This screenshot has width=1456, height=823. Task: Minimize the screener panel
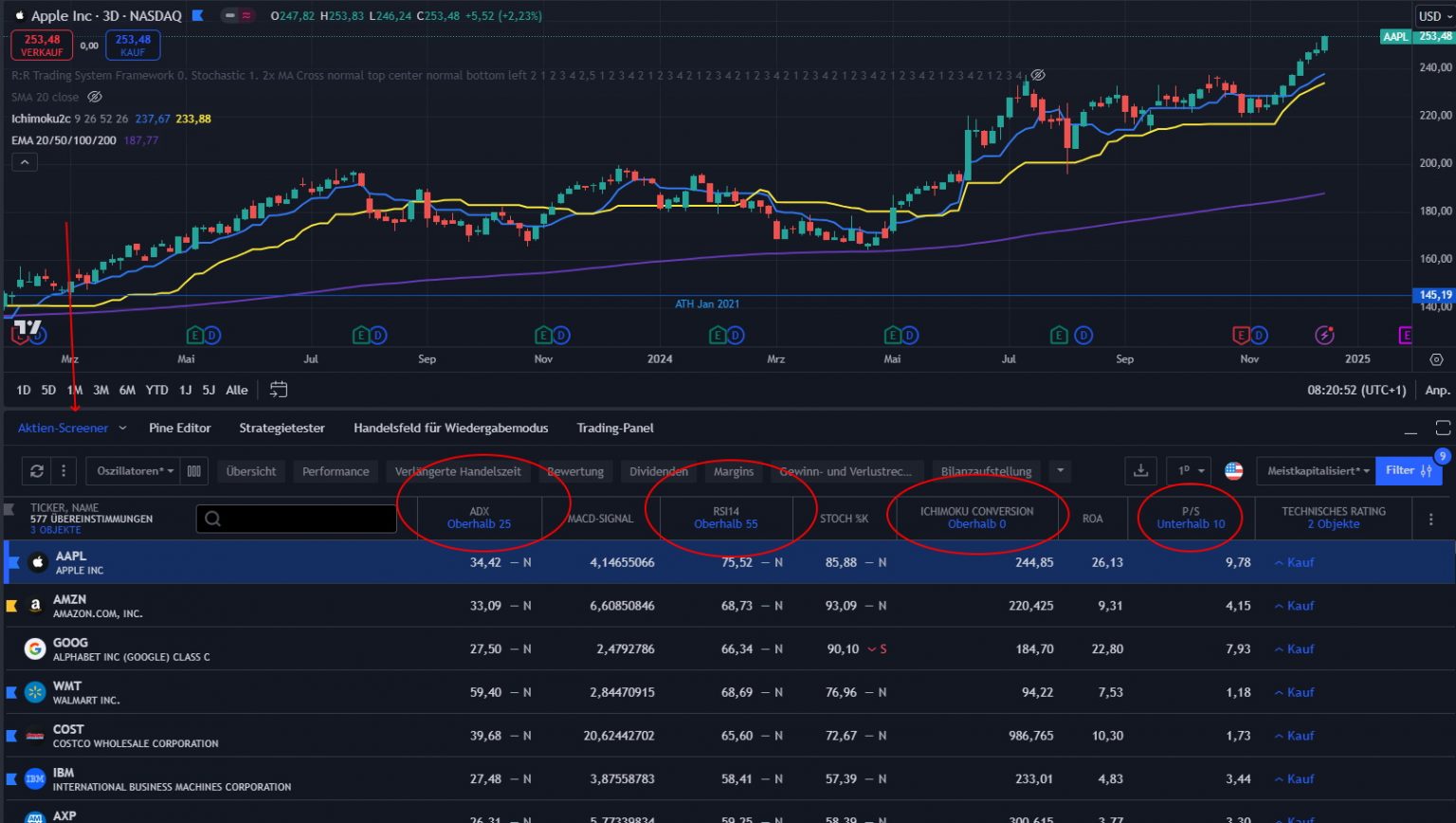tap(1410, 431)
